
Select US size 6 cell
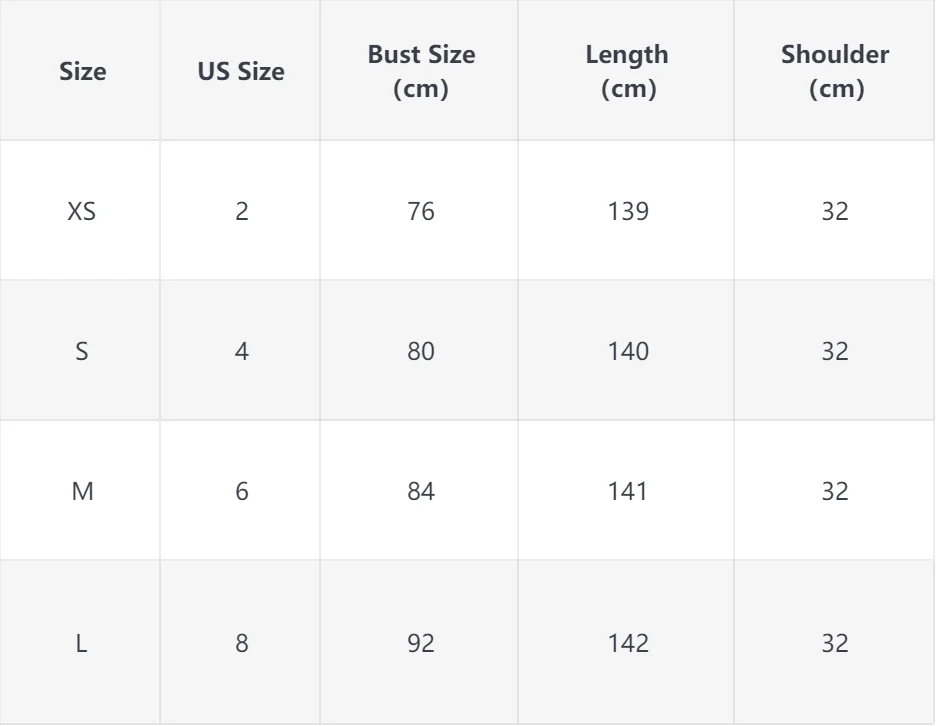[x=241, y=491]
